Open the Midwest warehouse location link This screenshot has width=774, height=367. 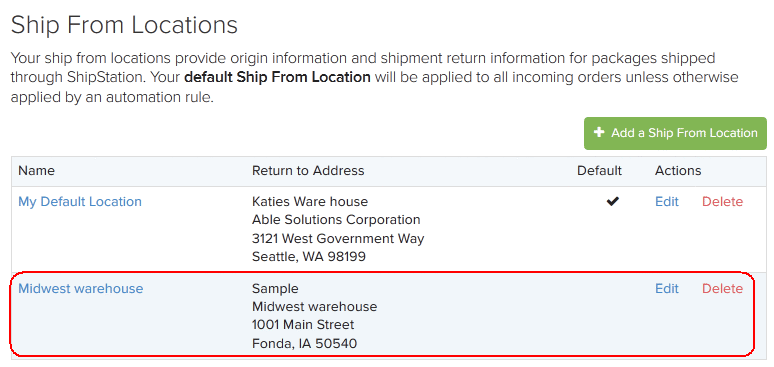tap(80, 288)
